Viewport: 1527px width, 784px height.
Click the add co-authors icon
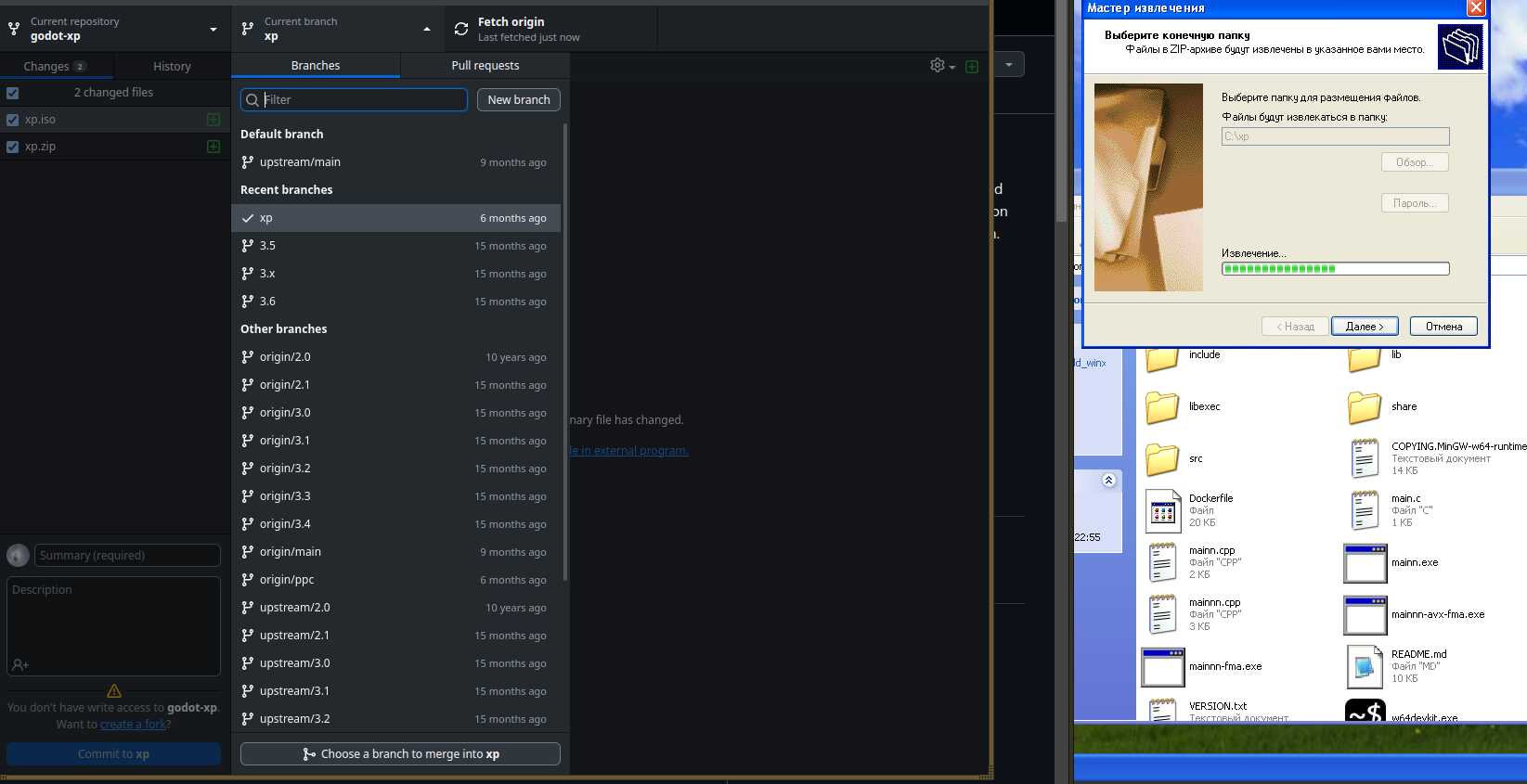(x=20, y=664)
